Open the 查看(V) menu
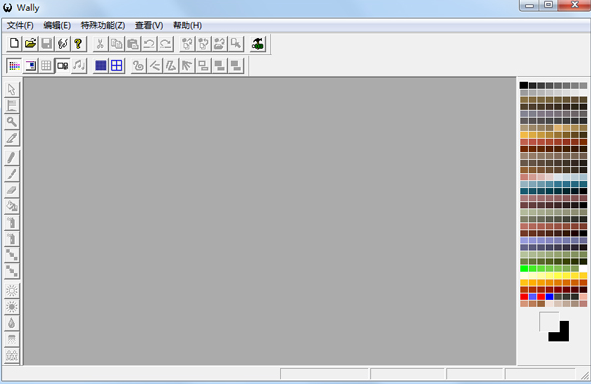The width and height of the screenshot is (591, 384). (x=149, y=25)
